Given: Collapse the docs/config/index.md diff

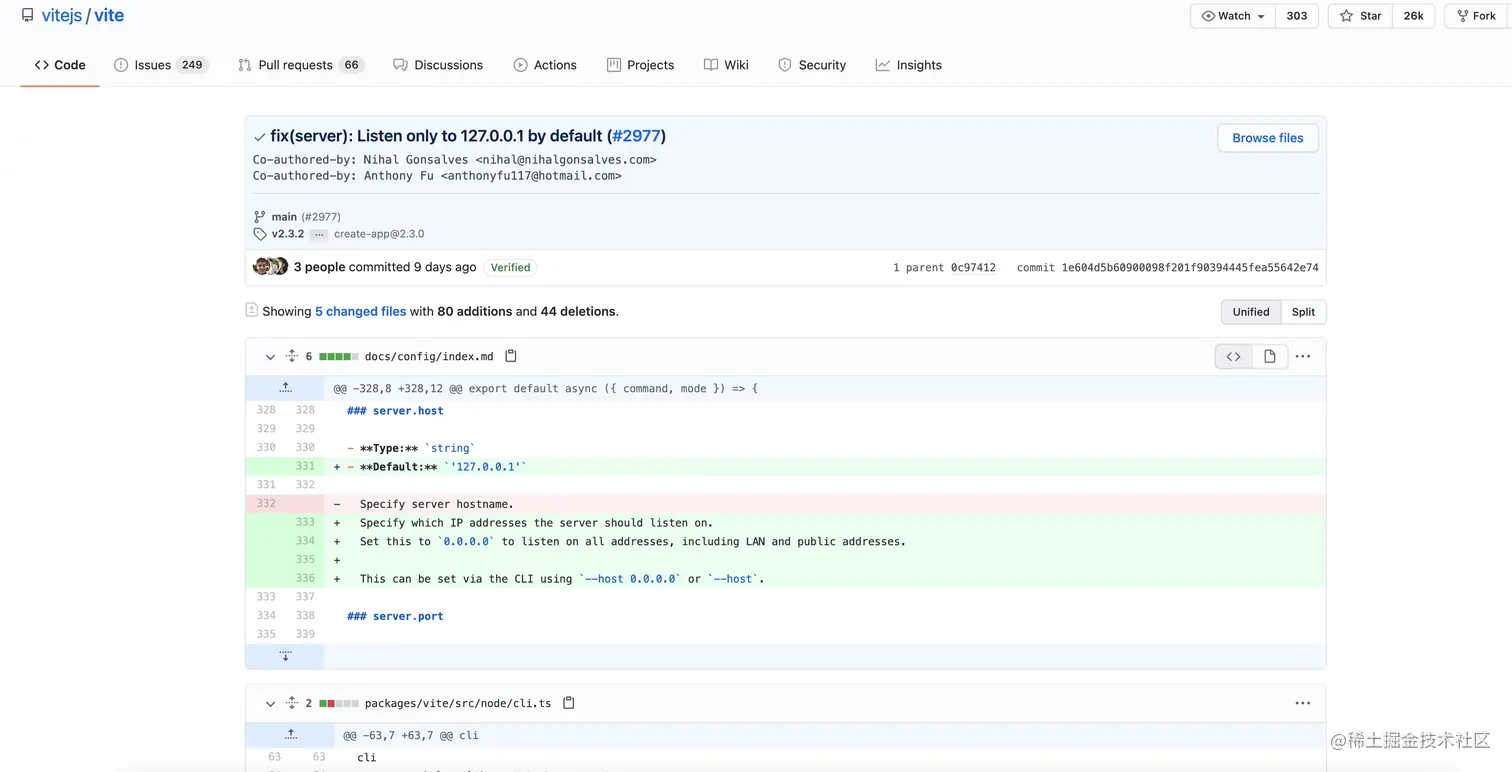Looking at the screenshot, I should (x=270, y=357).
